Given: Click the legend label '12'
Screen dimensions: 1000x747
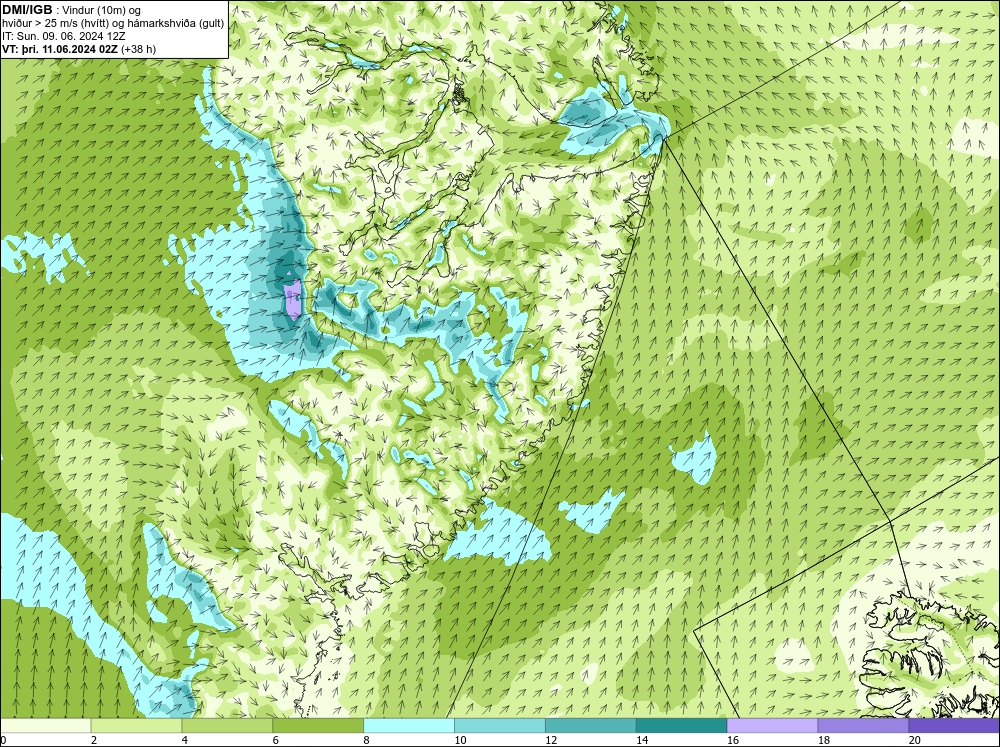Looking at the screenshot, I should click(x=551, y=741).
